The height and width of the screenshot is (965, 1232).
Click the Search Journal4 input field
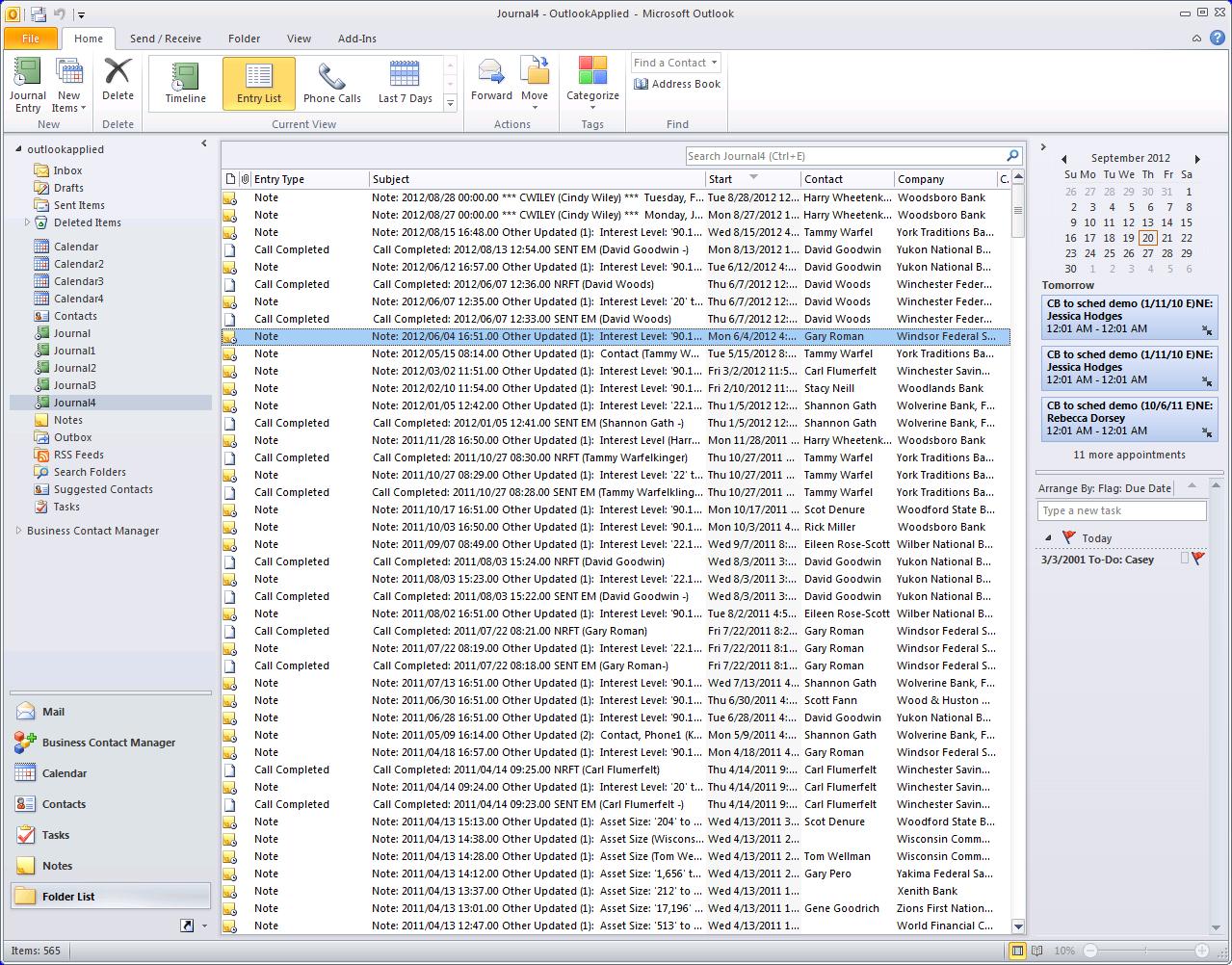pos(844,156)
